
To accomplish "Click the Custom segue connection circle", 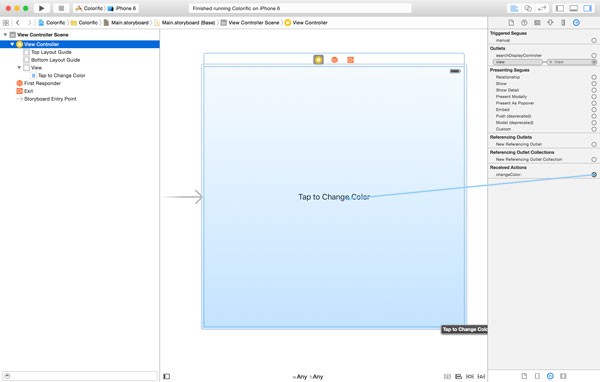I will 594,129.
